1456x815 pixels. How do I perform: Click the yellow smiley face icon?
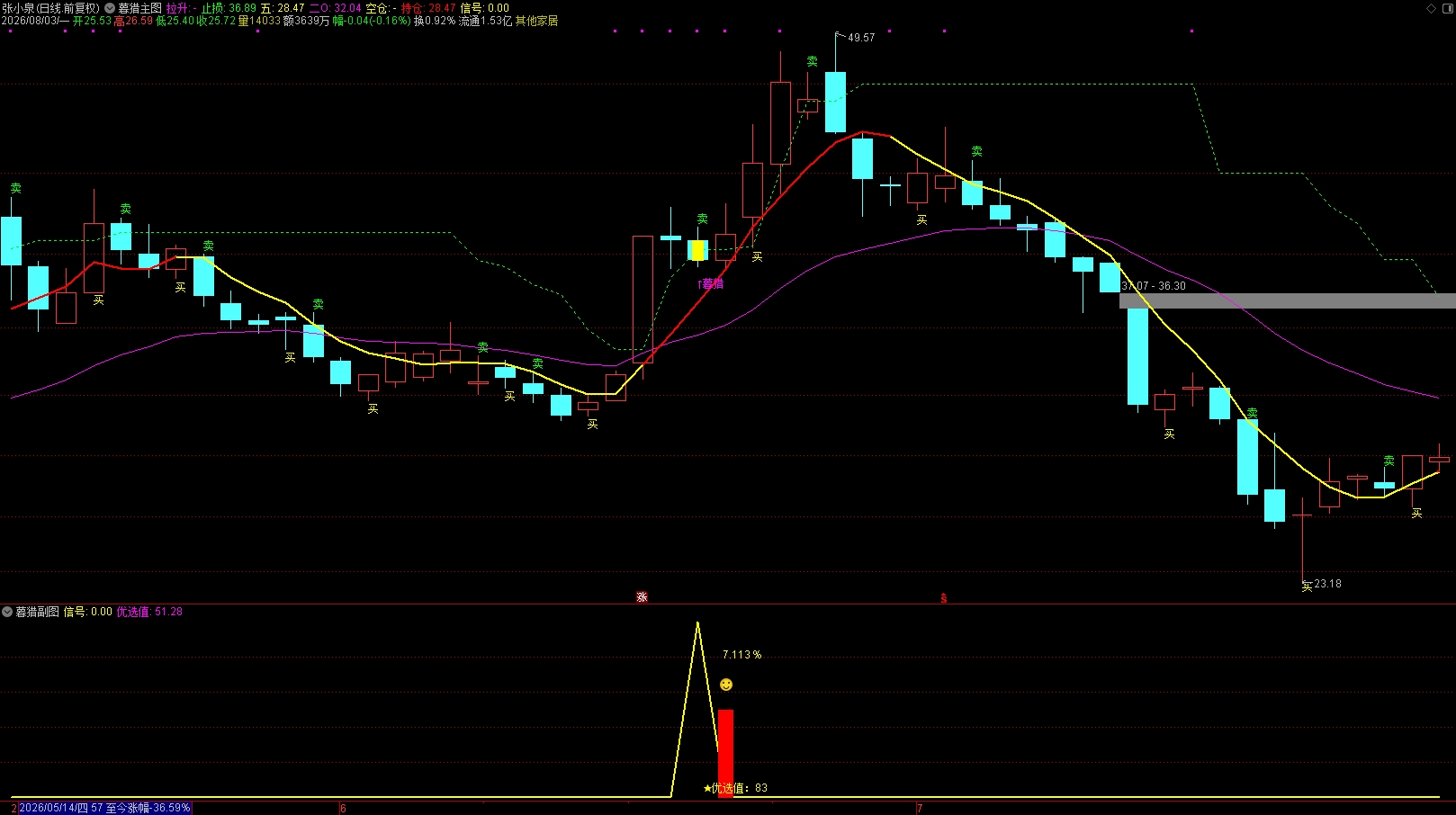726,685
